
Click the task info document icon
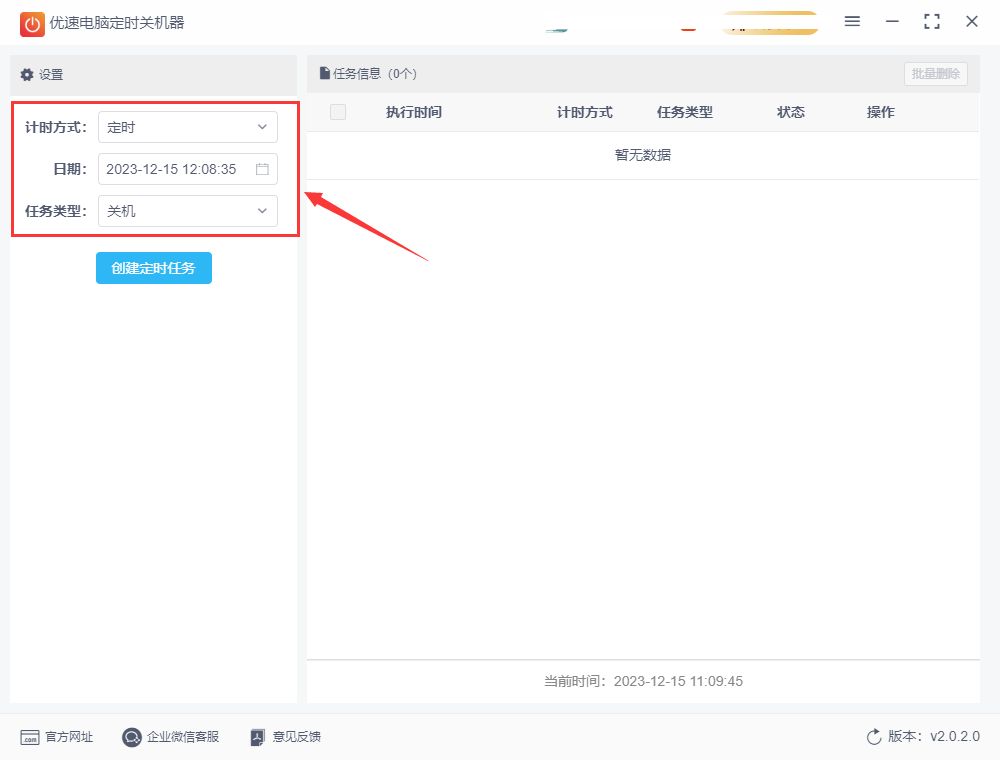(x=325, y=73)
